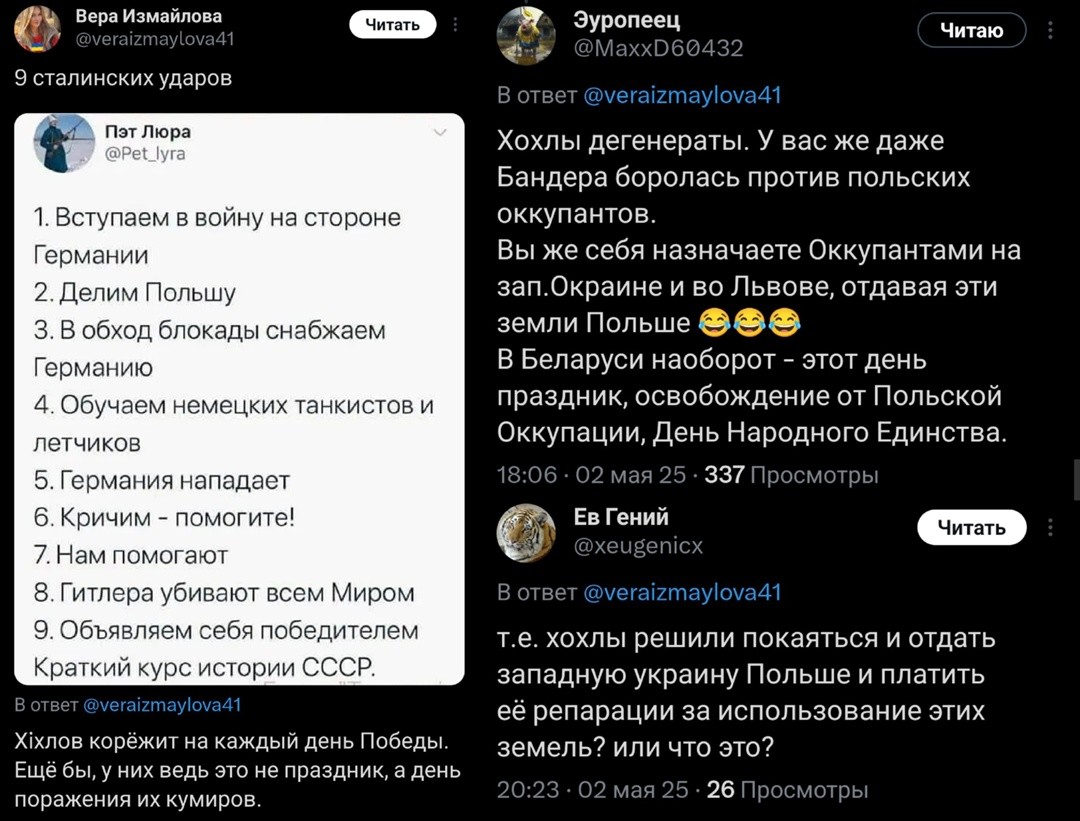Toggle following state on the Читаю button
Screen dimensions: 1080x821
click(971, 30)
